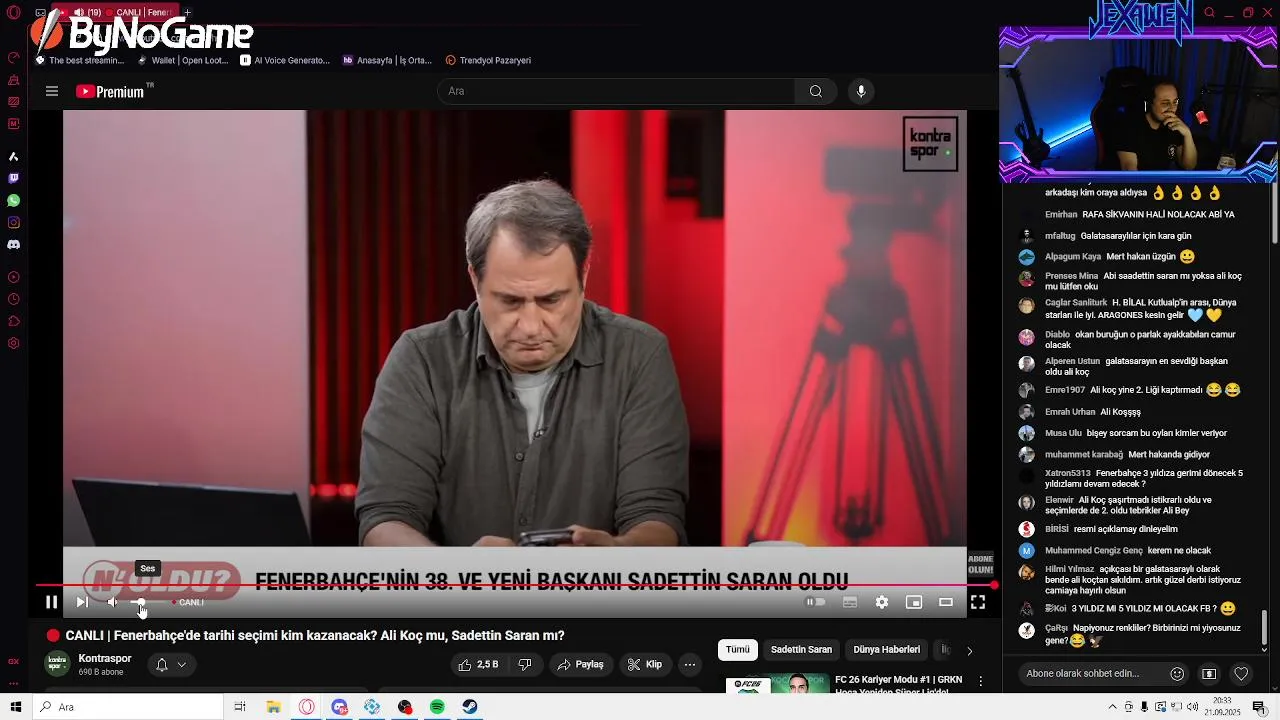The image size is (1280, 720).
Task: Send a heart reaction in chat
Action: [1241, 674]
